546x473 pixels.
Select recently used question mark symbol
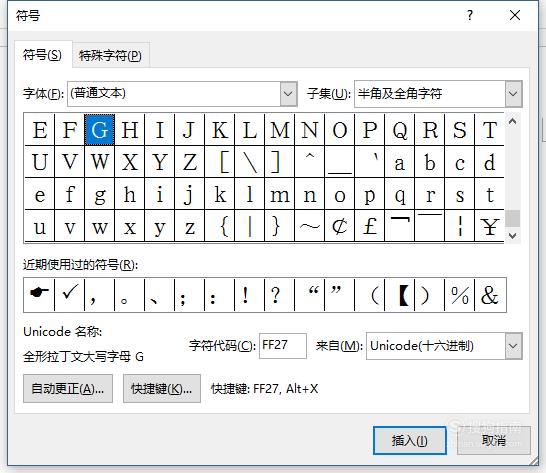280,295
